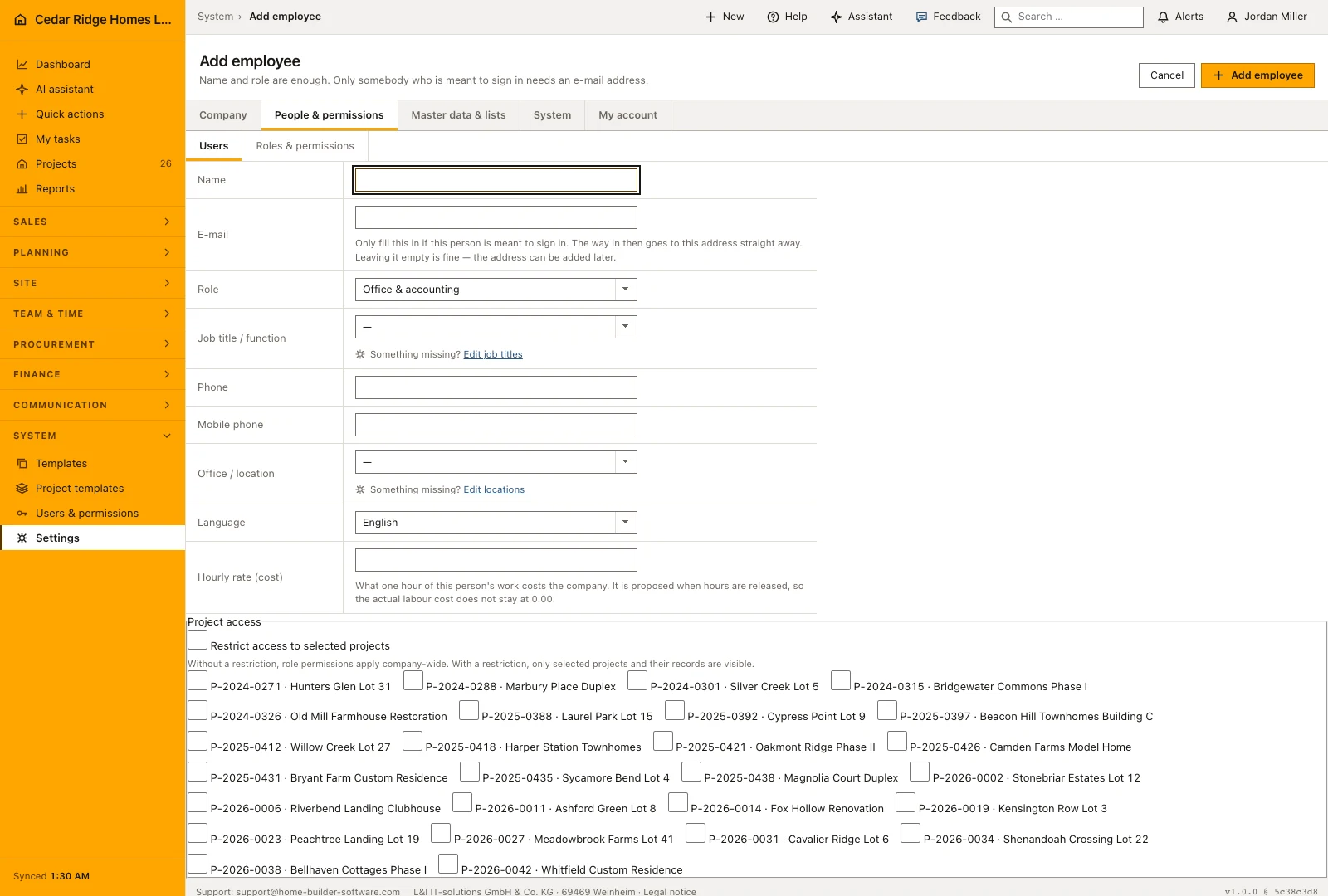Open the Jordan Miller user menu icon
The image size is (1328, 896).
point(1233,17)
